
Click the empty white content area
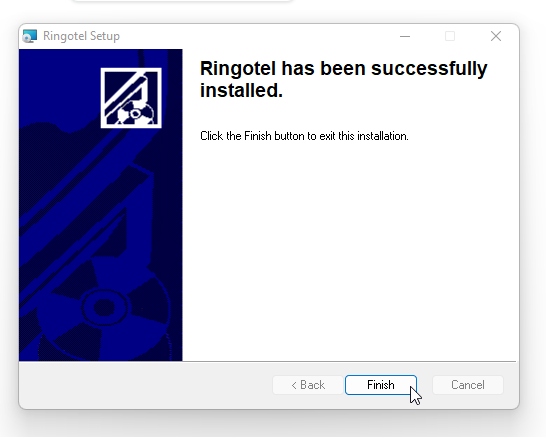(348, 251)
